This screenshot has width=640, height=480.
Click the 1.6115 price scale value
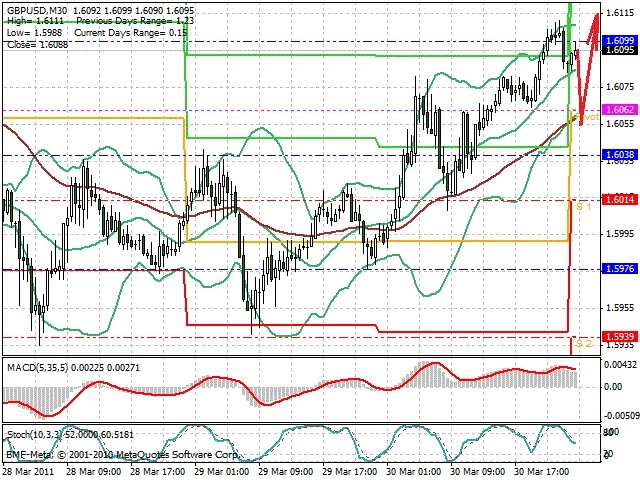click(x=620, y=13)
